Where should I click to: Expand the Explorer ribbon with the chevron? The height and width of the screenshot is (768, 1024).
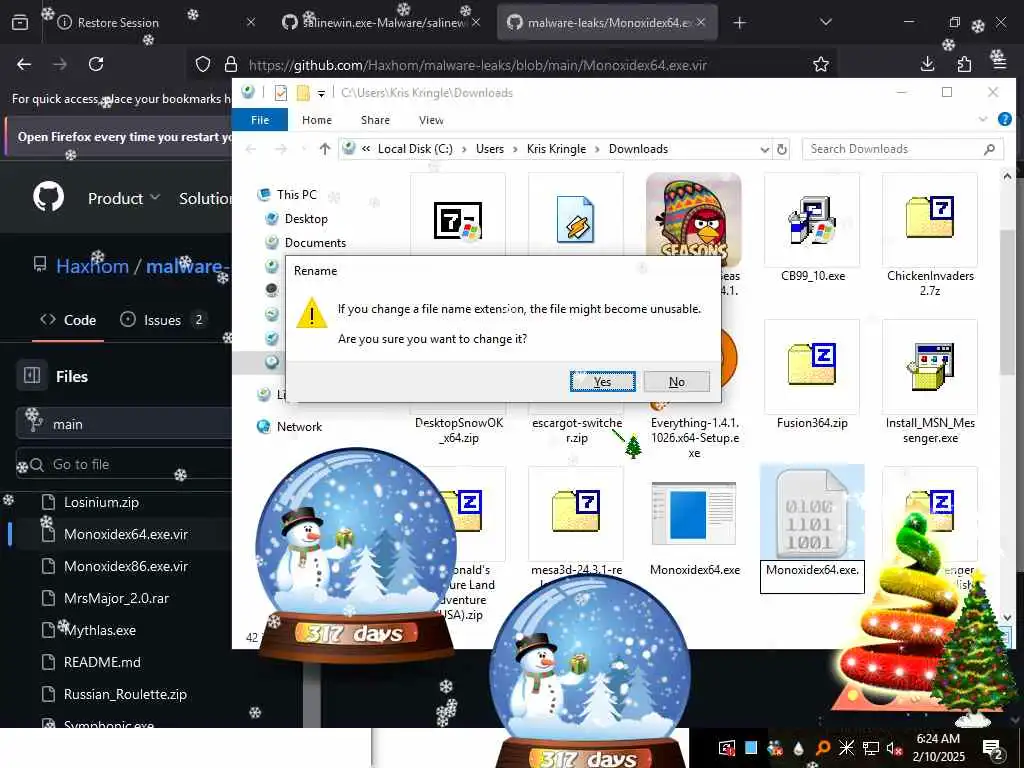click(x=983, y=120)
